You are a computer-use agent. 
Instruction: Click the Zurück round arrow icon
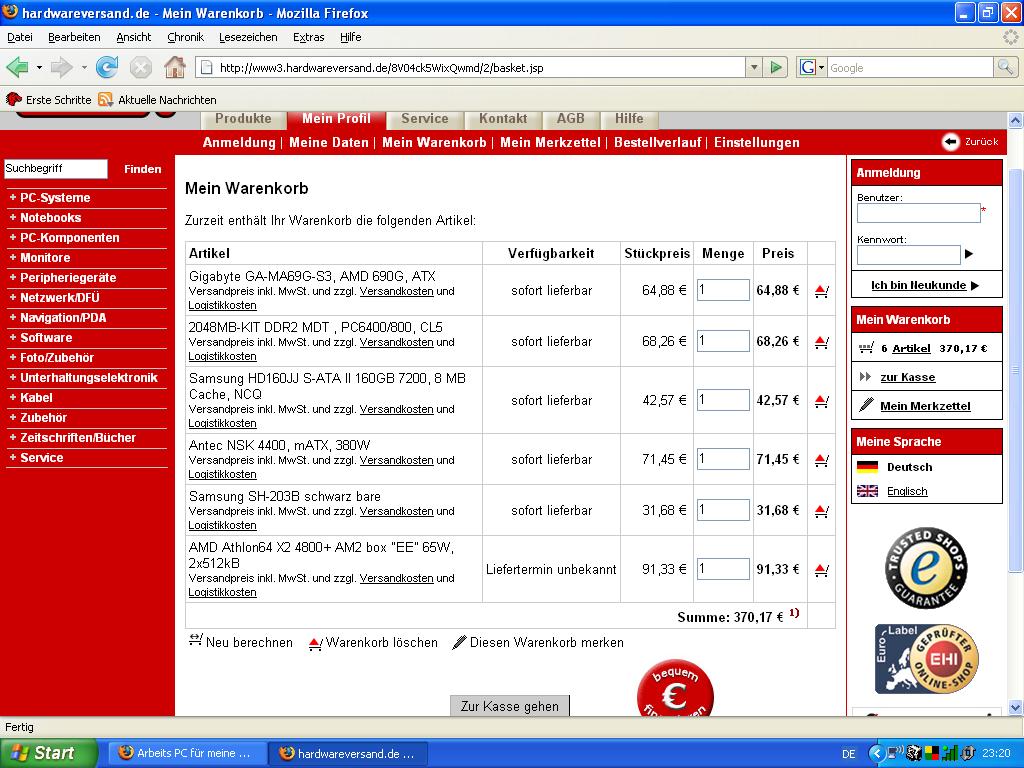[x=950, y=142]
